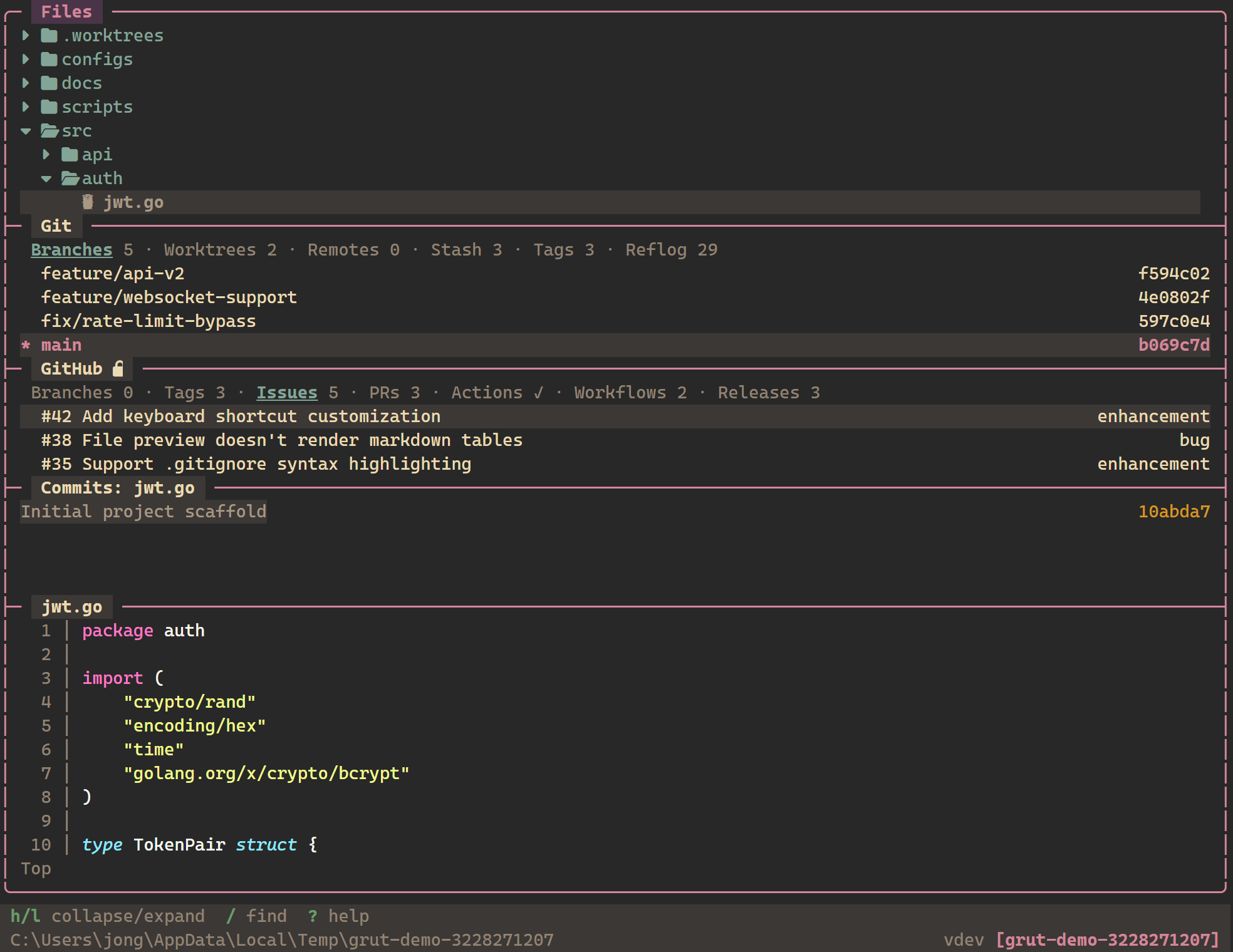Select the main branch row

pos(615,345)
